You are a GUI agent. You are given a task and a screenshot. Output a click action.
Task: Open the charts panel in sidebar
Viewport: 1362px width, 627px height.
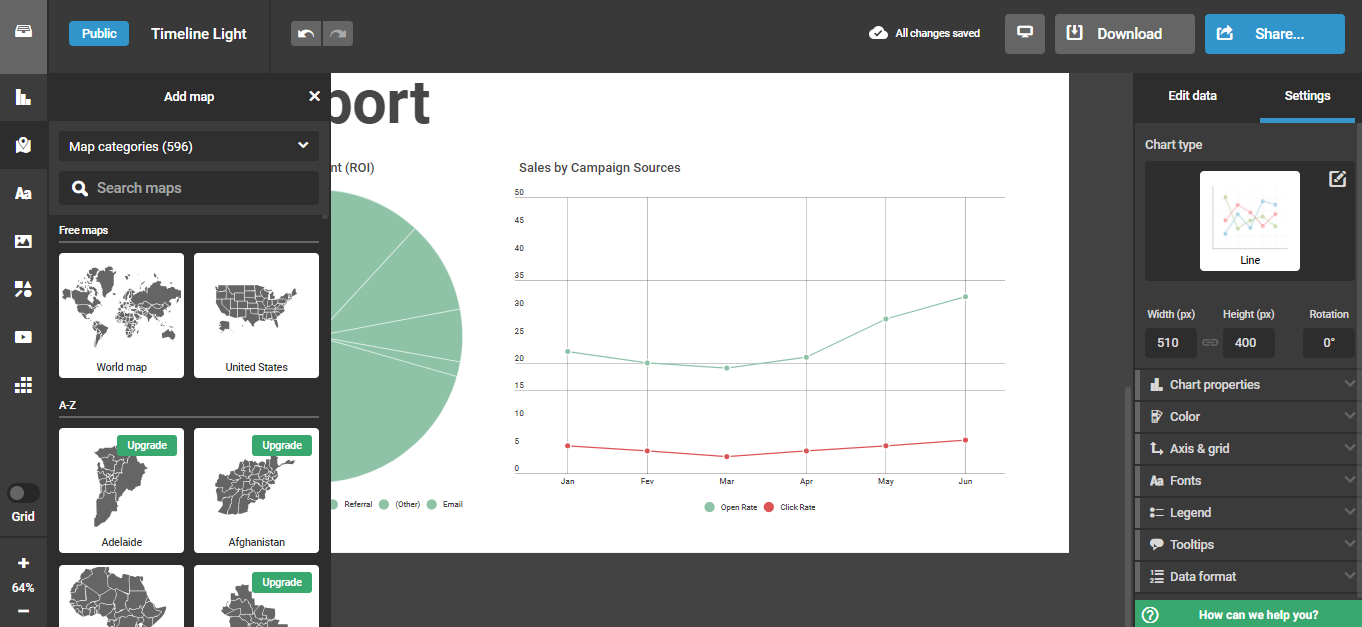coord(23,97)
